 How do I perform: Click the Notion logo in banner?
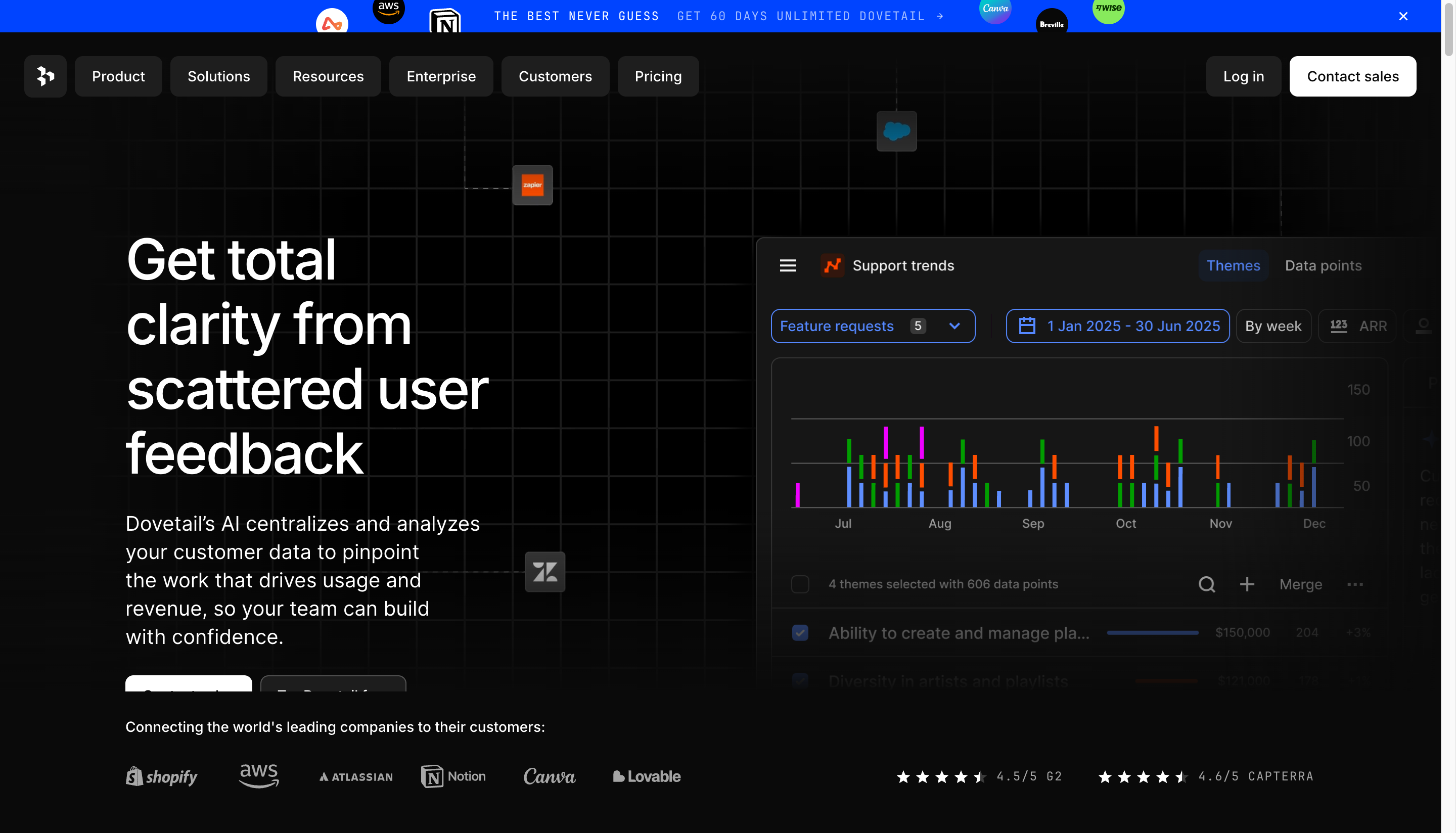click(445, 22)
